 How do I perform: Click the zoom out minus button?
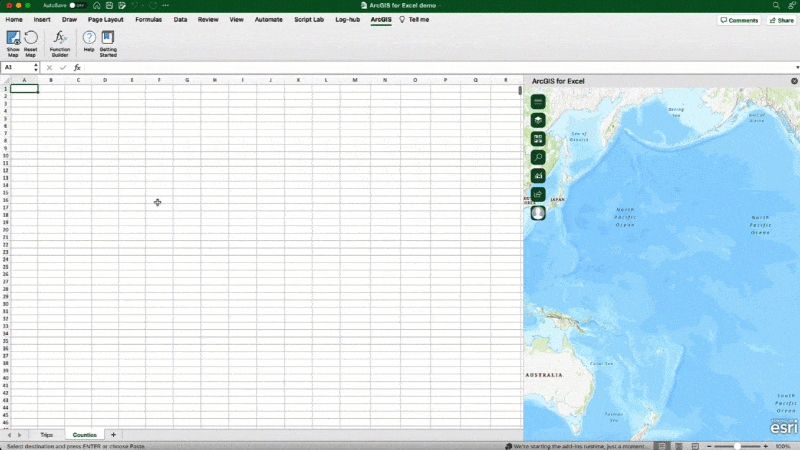point(709,446)
